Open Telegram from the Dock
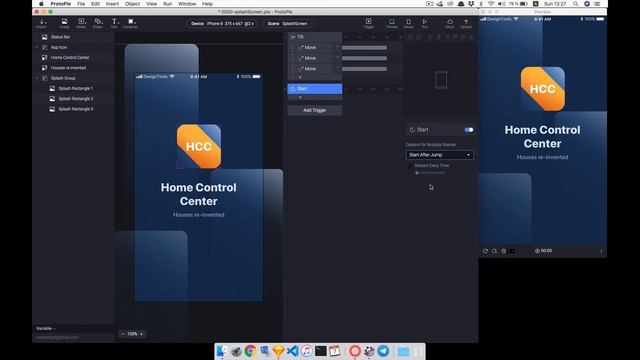 (383, 351)
